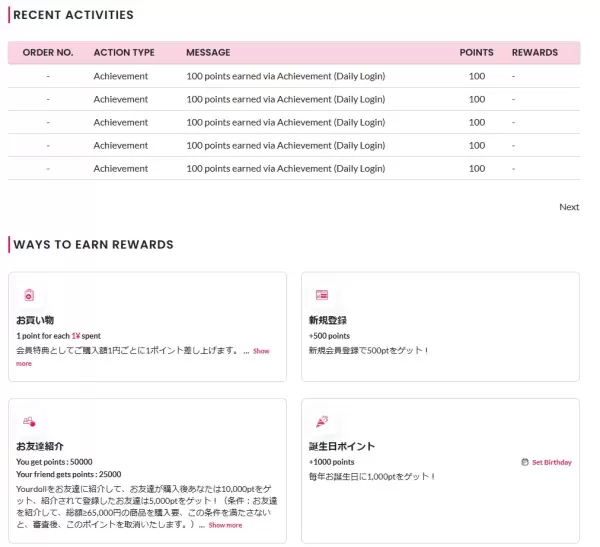The height and width of the screenshot is (547, 600).
Task: Click 新規会員登録で500ptをゲット！ description
Action: pyautogui.click(x=368, y=350)
